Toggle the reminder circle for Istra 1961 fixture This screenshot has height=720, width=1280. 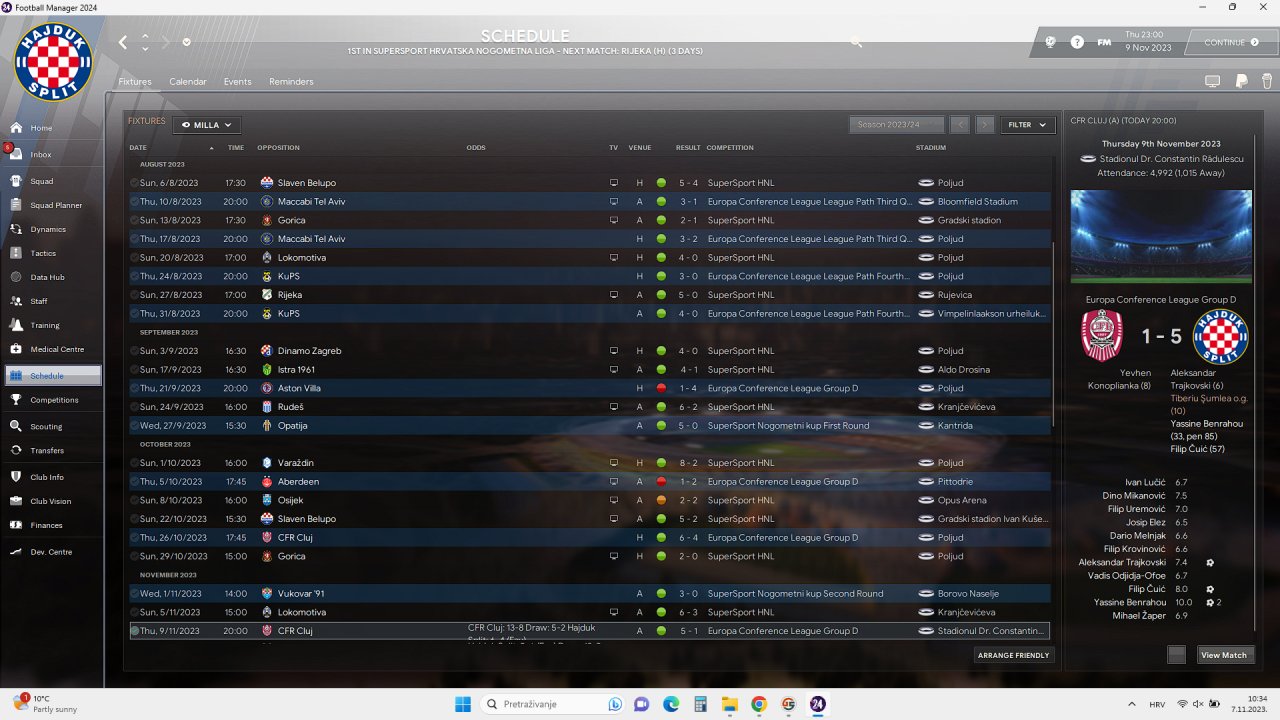click(134, 370)
